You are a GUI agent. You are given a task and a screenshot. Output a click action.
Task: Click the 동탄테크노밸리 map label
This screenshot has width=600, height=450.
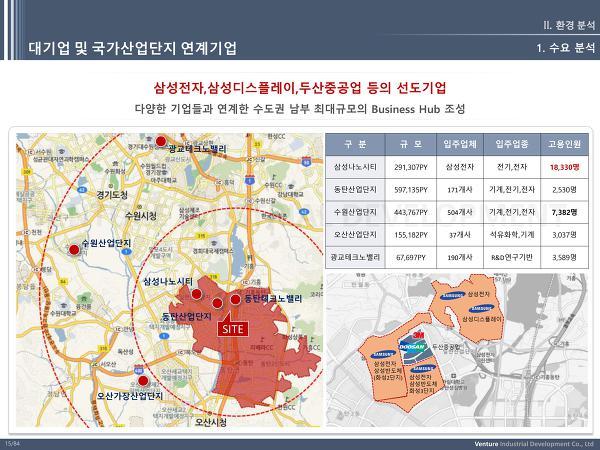coord(273,298)
